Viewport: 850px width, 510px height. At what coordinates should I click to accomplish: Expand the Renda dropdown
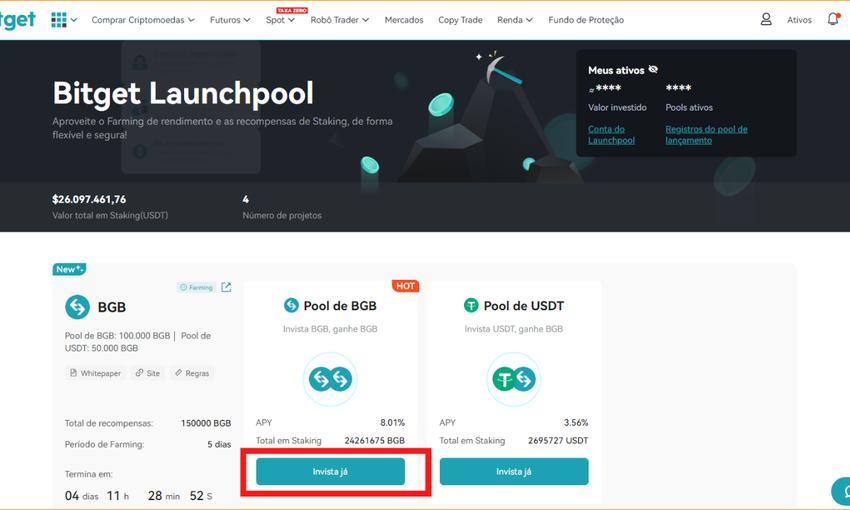515,20
